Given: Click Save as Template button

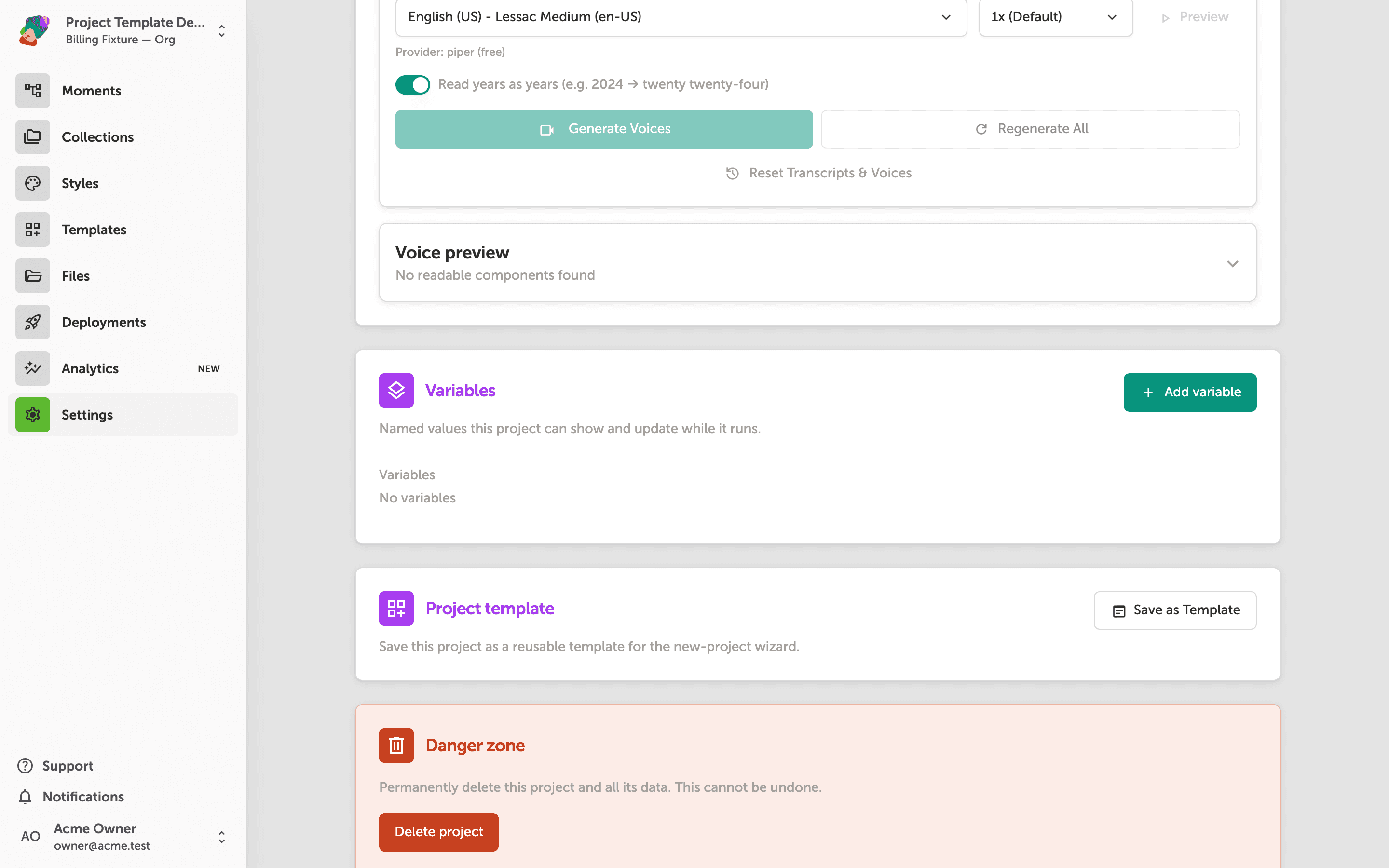Looking at the screenshot, I should click(x=1175, y=610).
